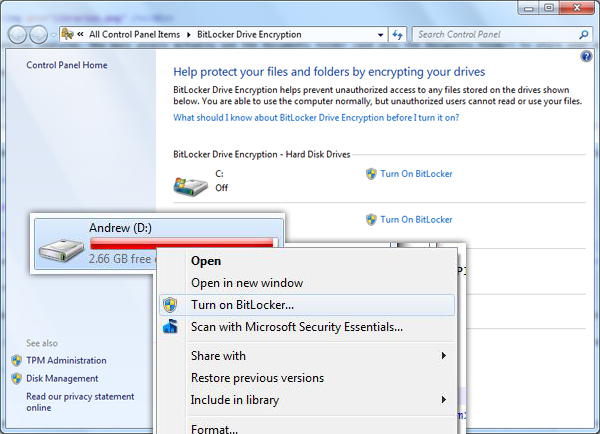Select BitLocker Drive Encryption breadcrumb
This screenshot has width=600, height=434.
pyautogui.click(x=249, y=34)
